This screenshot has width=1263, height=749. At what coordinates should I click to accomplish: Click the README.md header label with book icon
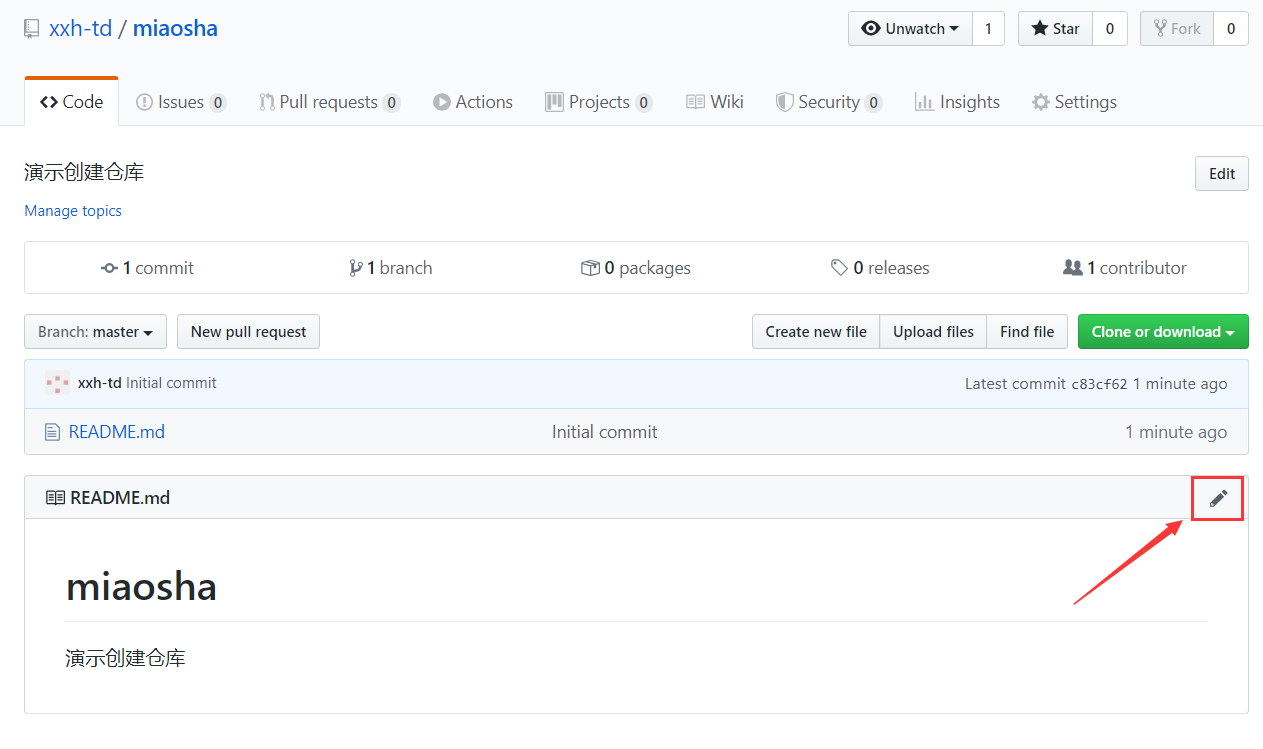click(108, 498)
